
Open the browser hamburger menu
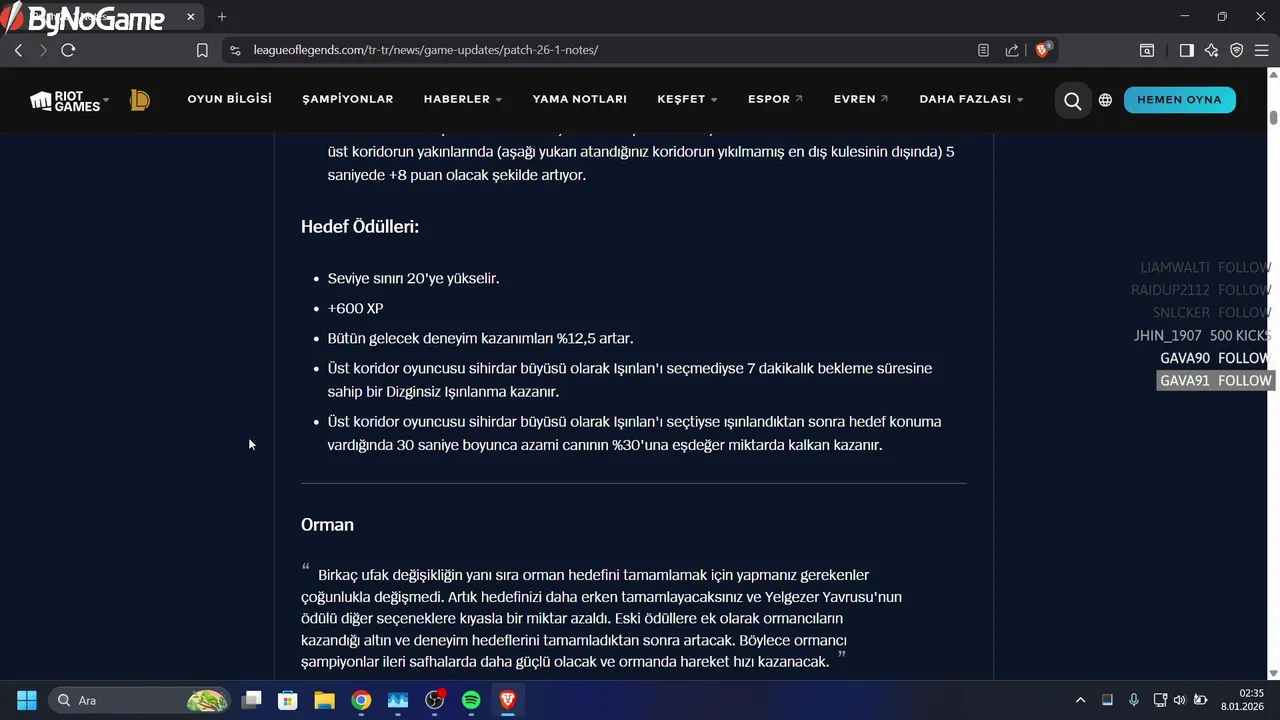1261,50
